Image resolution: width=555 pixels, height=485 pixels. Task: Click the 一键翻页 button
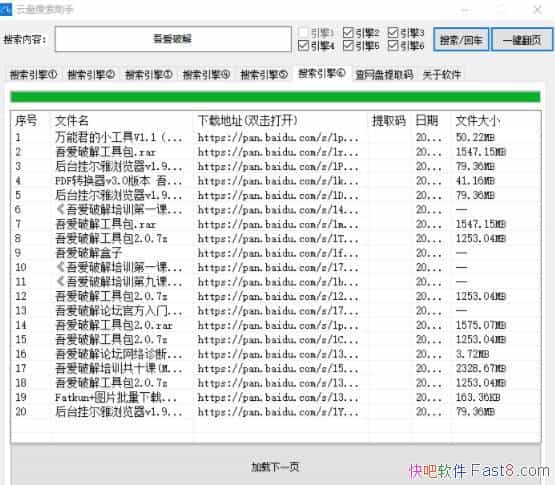(522, 40)
